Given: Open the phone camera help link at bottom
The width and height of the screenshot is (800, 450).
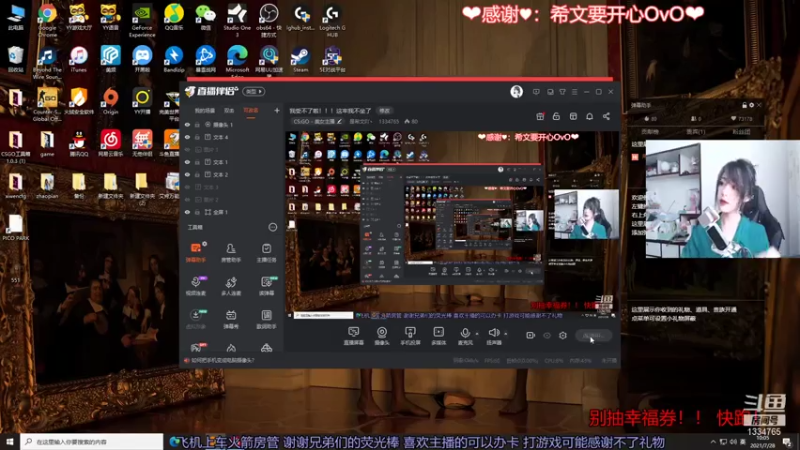Looking at the screenshot, I should coord(222,360).
